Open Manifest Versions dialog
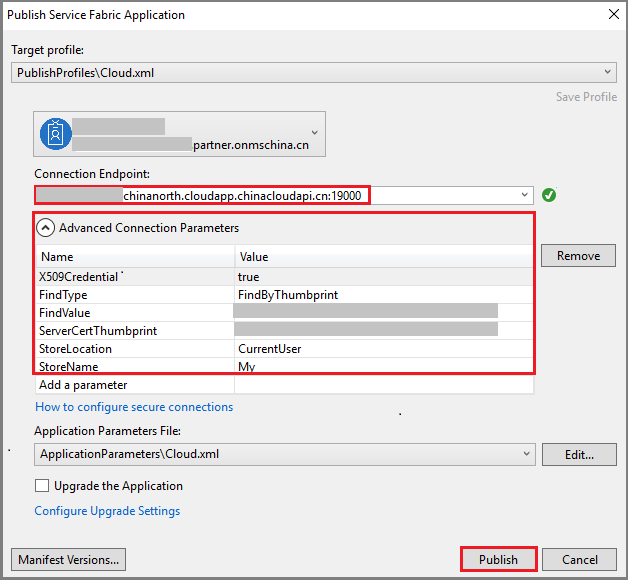The image size is (628, 580). tap(68, 559)
